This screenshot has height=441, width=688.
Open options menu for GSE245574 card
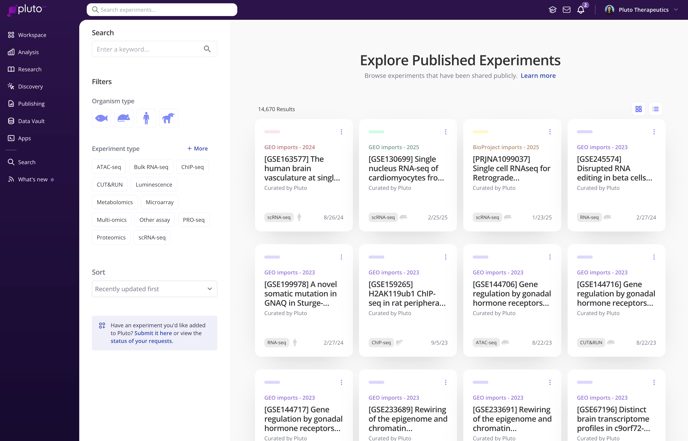[x=654, y=132]
